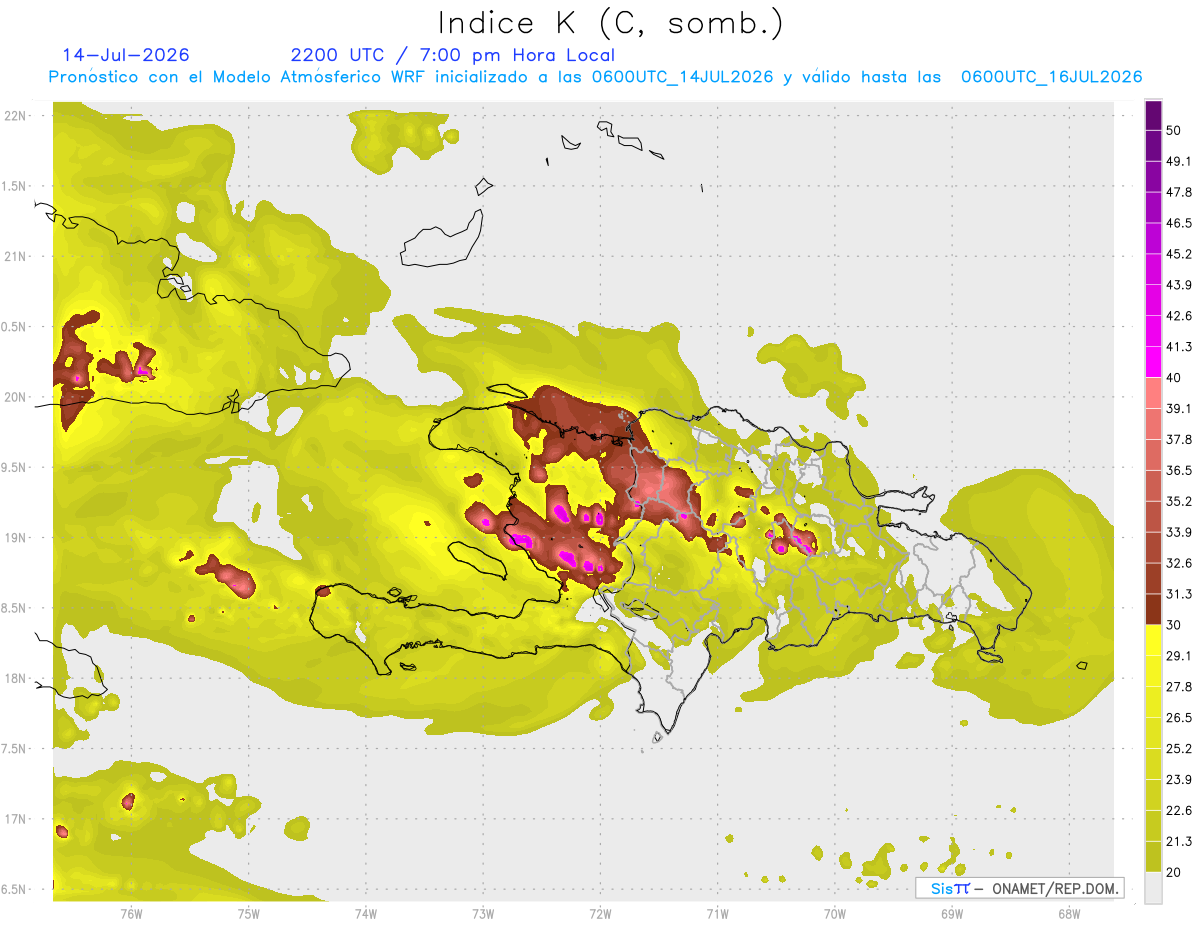
Task: Click the 31.3 color scale value
Action: tap(1179, 594)
